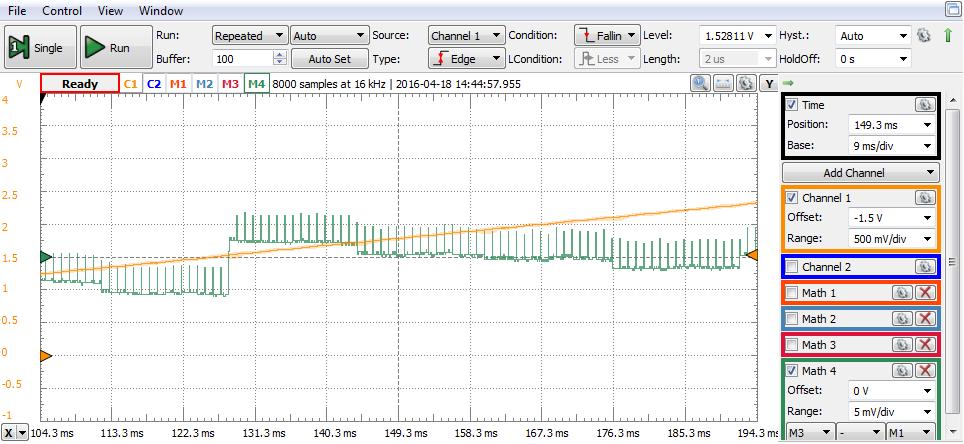Open the M3 operand dropdown
This screenshot has height=444, width=964.
coord(810,432)
